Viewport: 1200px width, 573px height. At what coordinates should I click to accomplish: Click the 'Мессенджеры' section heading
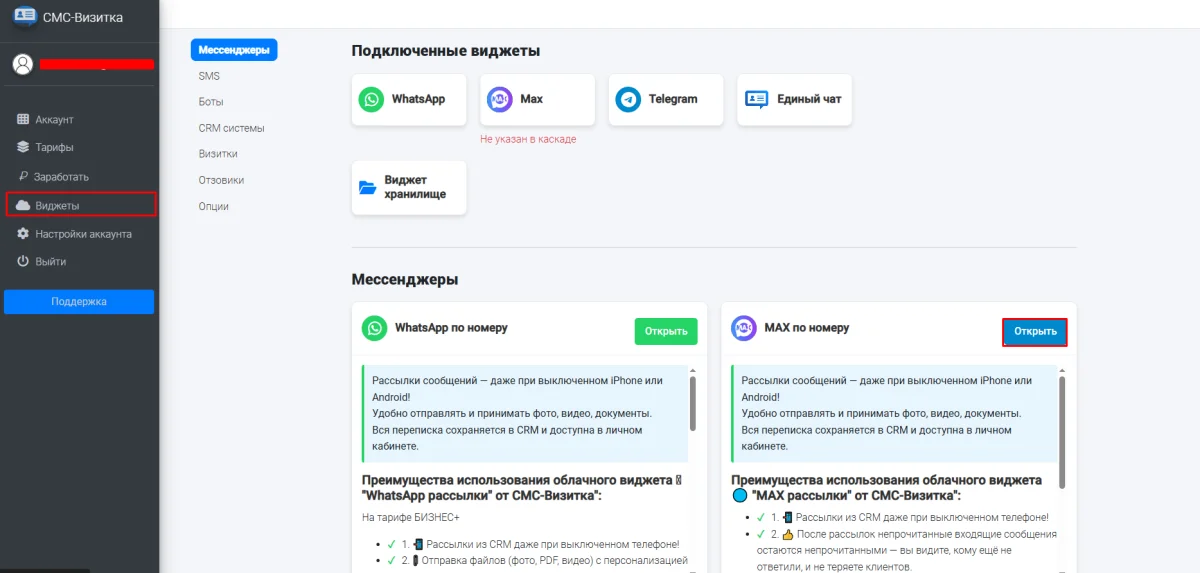click(405, 279)
